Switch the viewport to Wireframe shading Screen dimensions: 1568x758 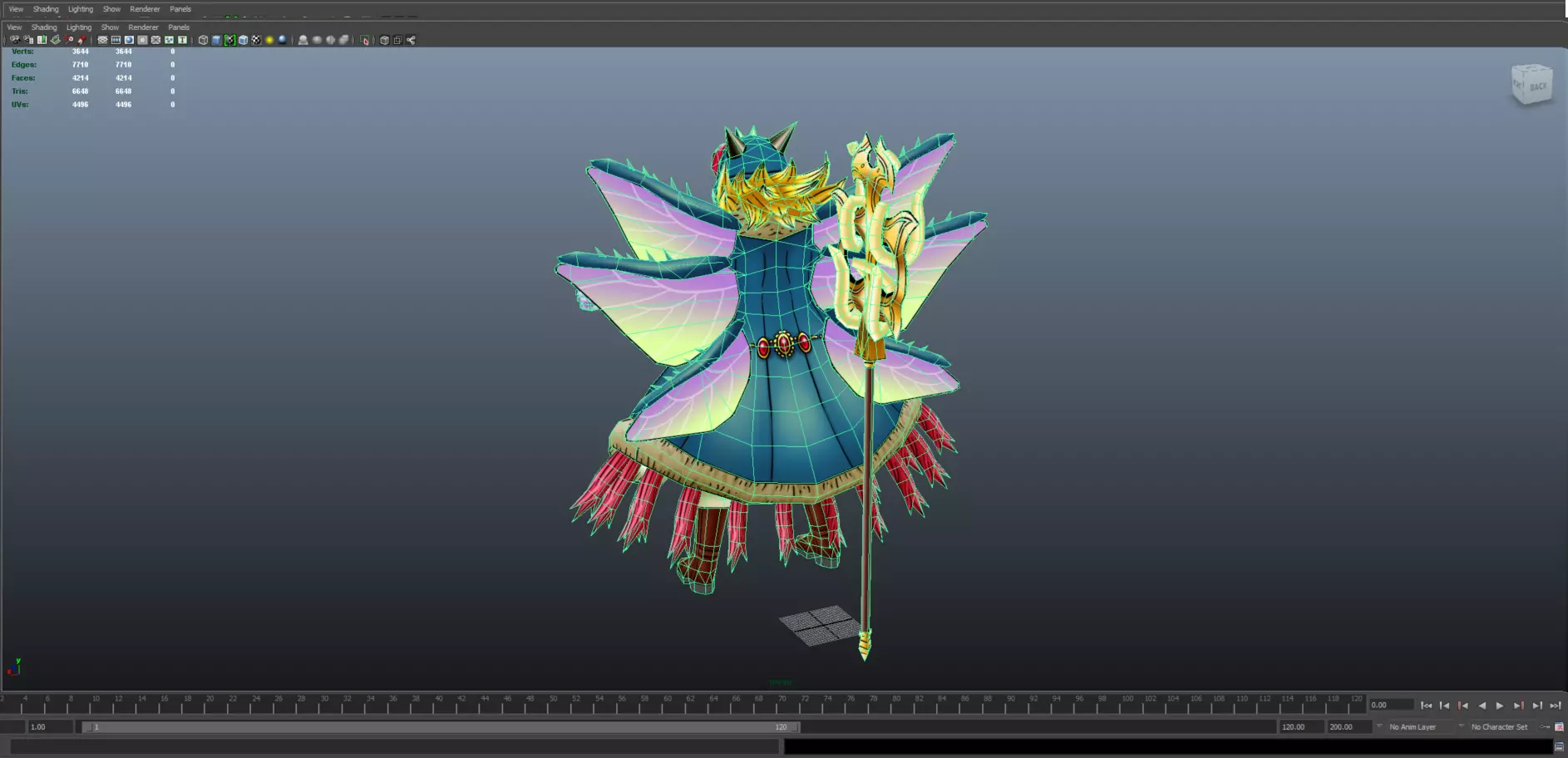click(203, 40)
